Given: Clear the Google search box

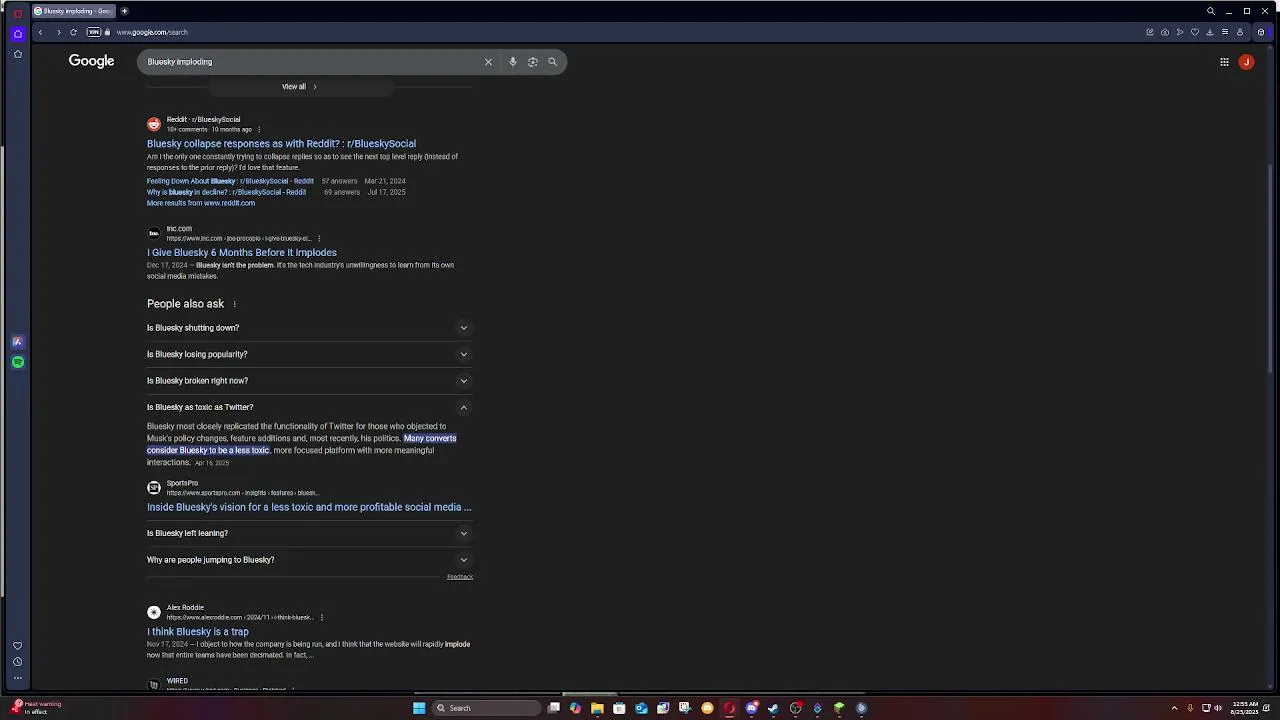Looking at the screenshot, I should 488,62.
